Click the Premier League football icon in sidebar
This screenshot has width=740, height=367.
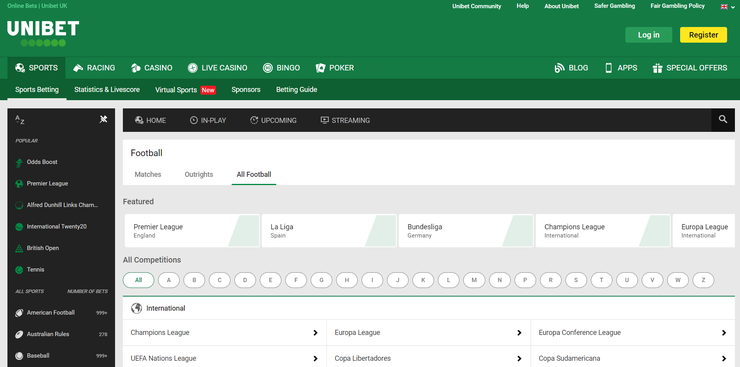(19, 184)
